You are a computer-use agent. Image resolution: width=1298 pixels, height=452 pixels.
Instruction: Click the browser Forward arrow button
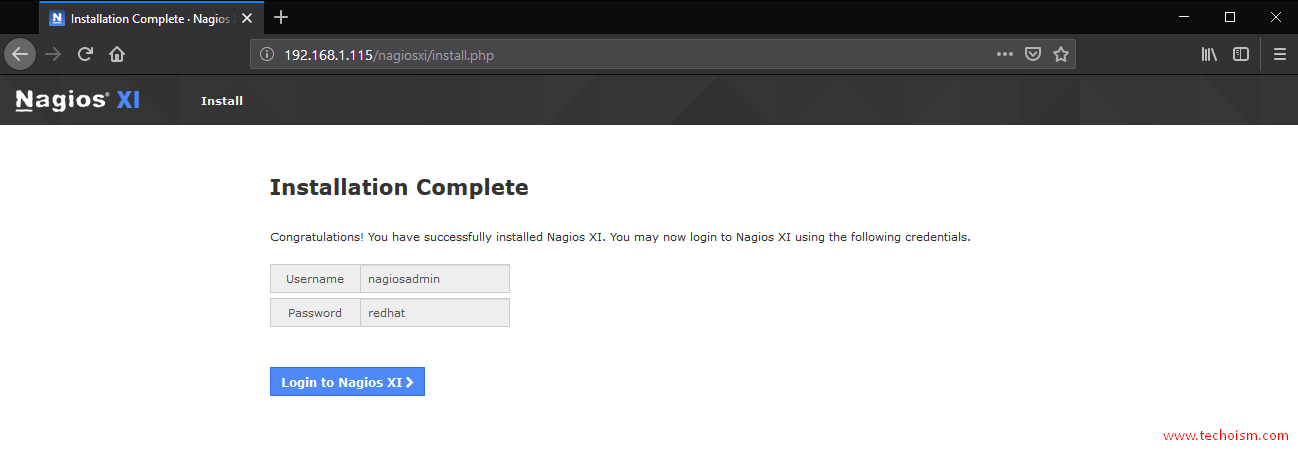(53, 54)
